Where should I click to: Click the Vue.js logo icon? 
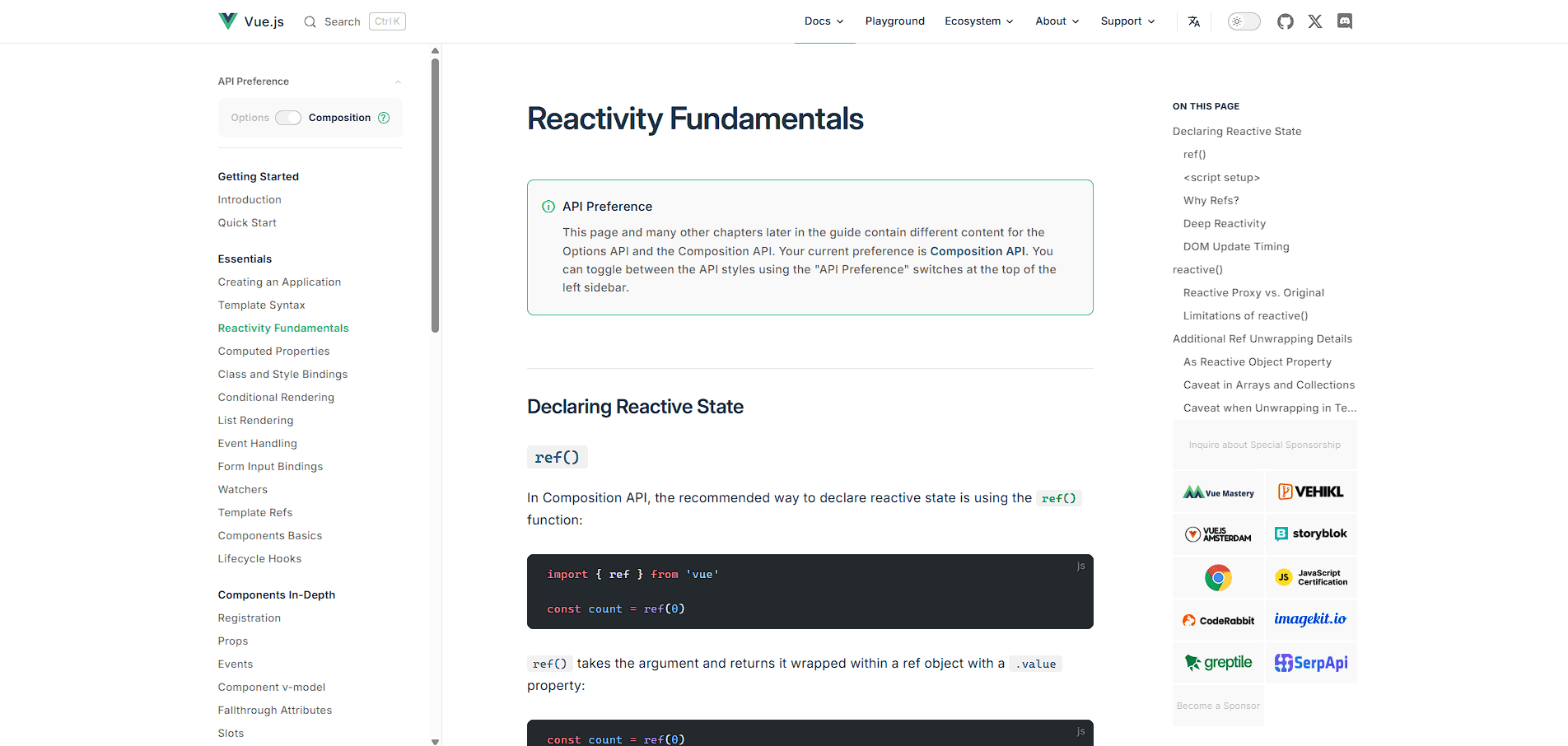coord(227,21)
